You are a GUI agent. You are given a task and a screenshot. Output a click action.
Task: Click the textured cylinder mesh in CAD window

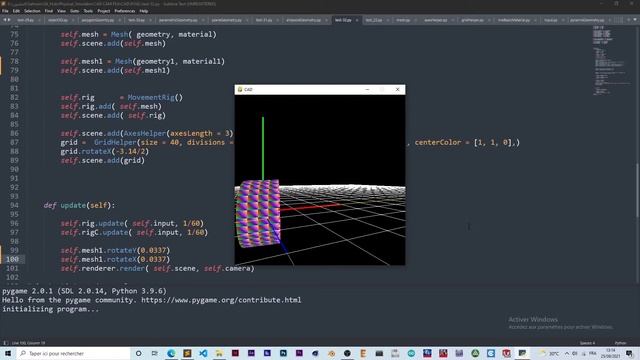coord(258,213)
